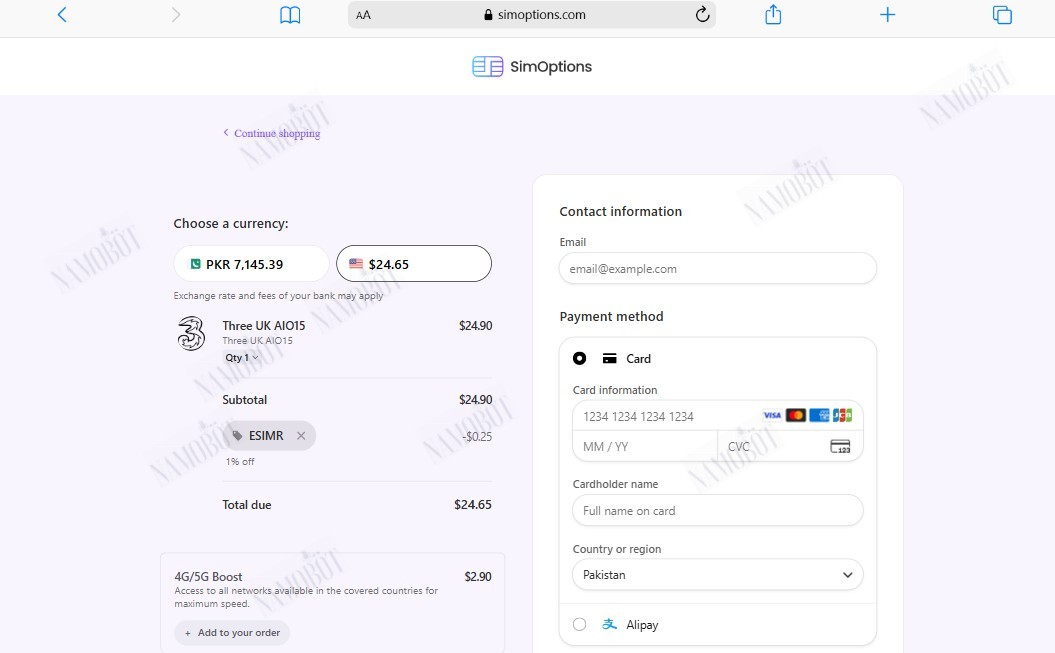Click the Cardholder name field

[718, 510]
